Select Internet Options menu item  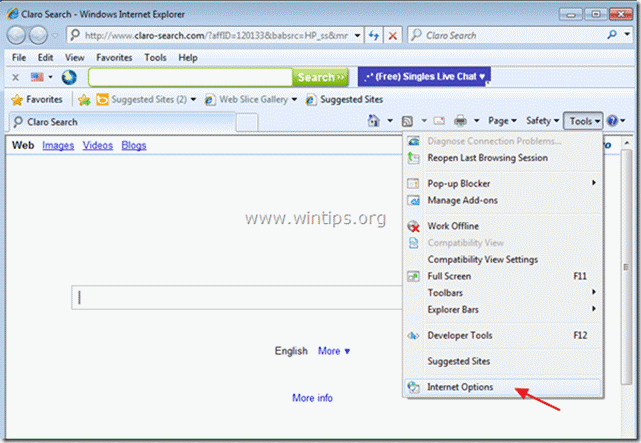tap(503, 387)
